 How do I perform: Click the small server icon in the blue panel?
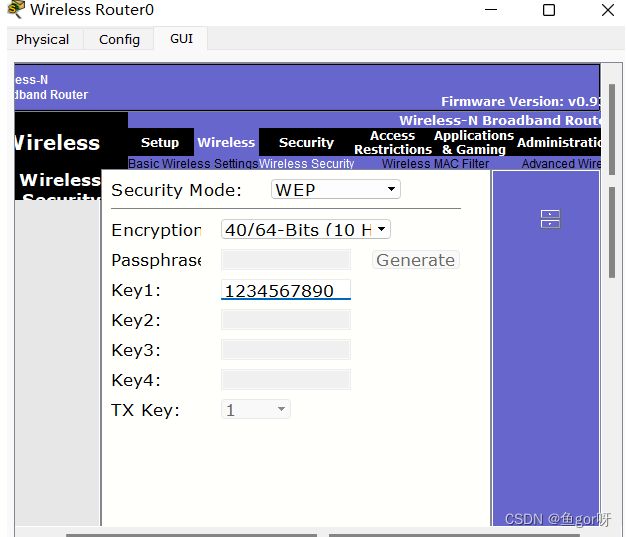click(x=550, y=219)
